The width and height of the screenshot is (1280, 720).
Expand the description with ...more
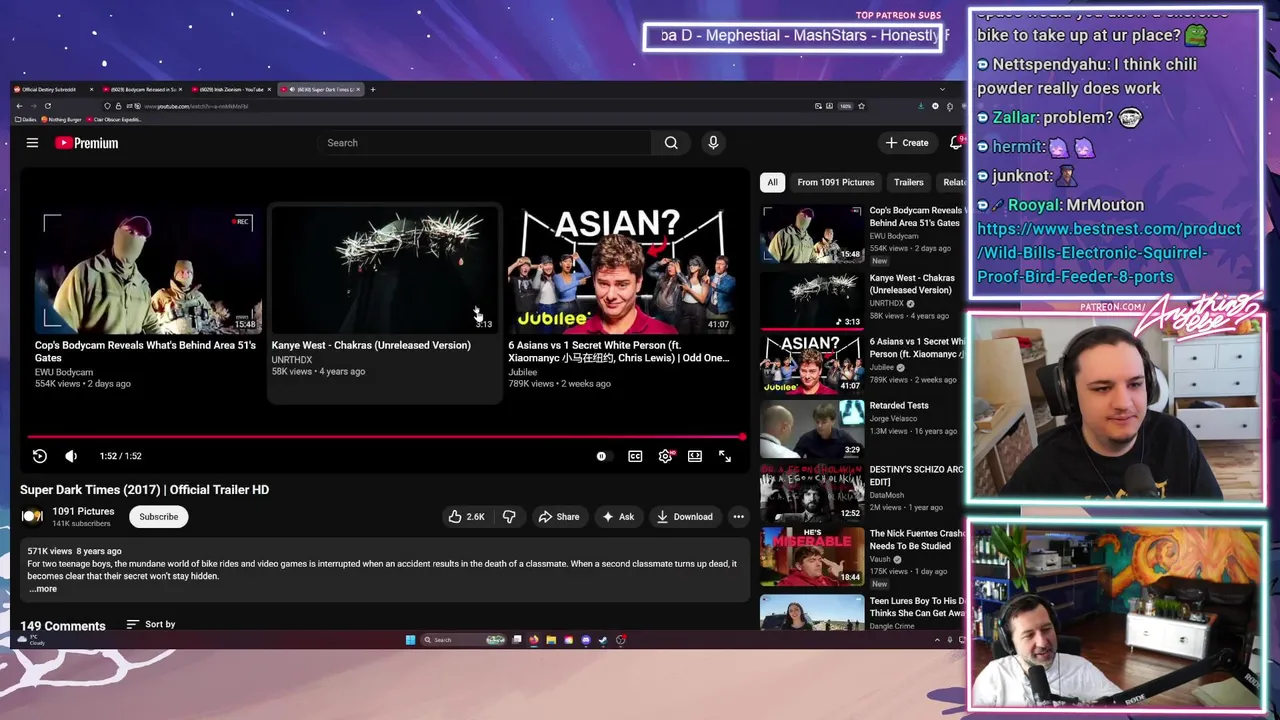(x=43, y=589)
